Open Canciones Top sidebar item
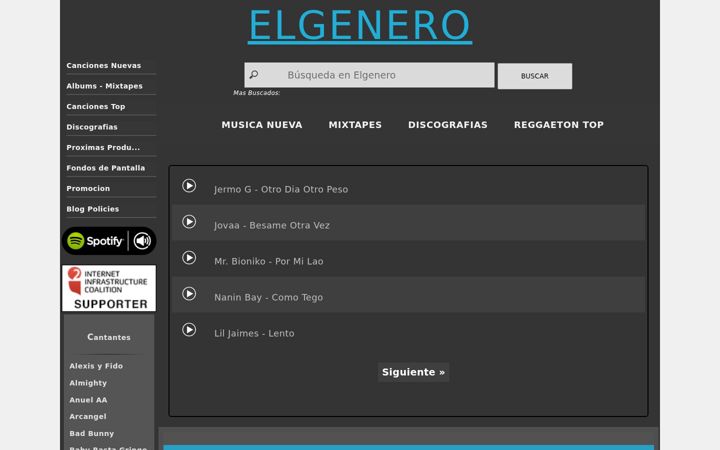720x450 pixels. (x=96, y=107)
